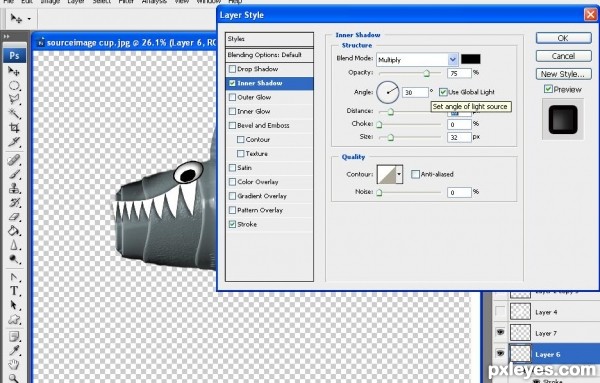The image size is (600, 383).
Task: Select the Hand tool
Action: tap(14, 364)
